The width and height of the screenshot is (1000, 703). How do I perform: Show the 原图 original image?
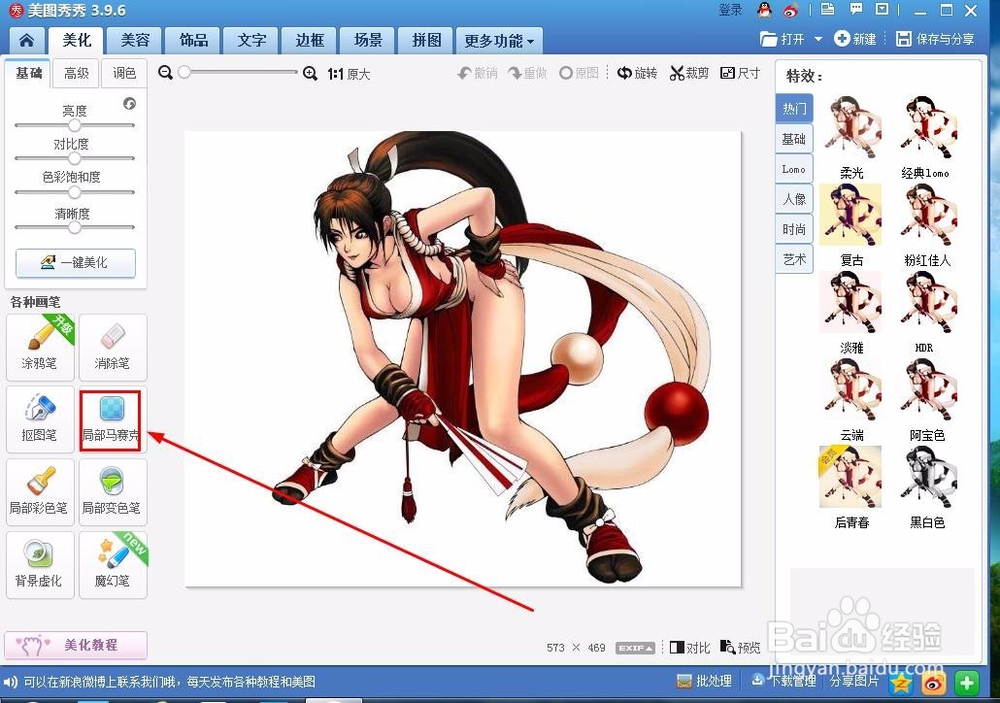(580, 72)
